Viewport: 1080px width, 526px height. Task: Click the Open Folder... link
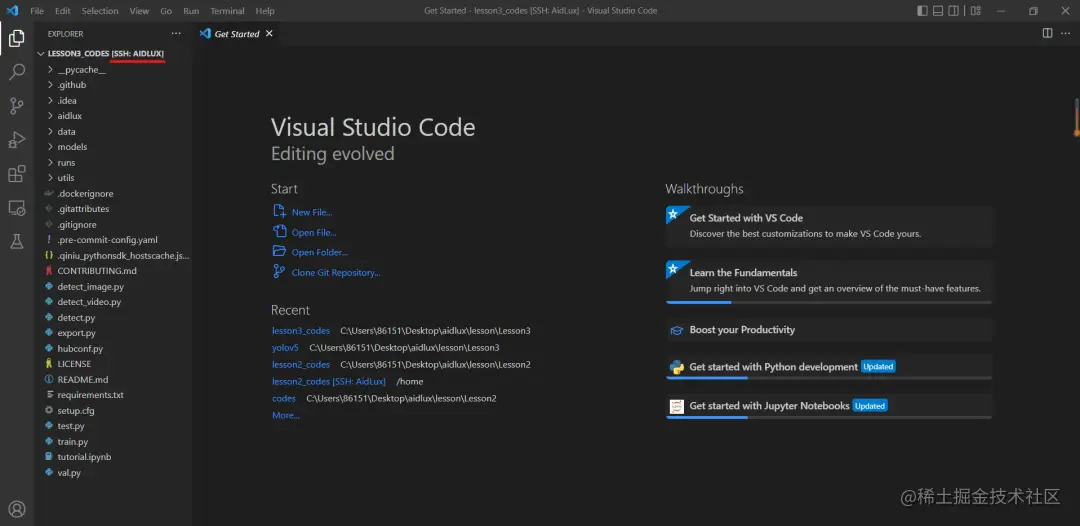pos(320,253)
